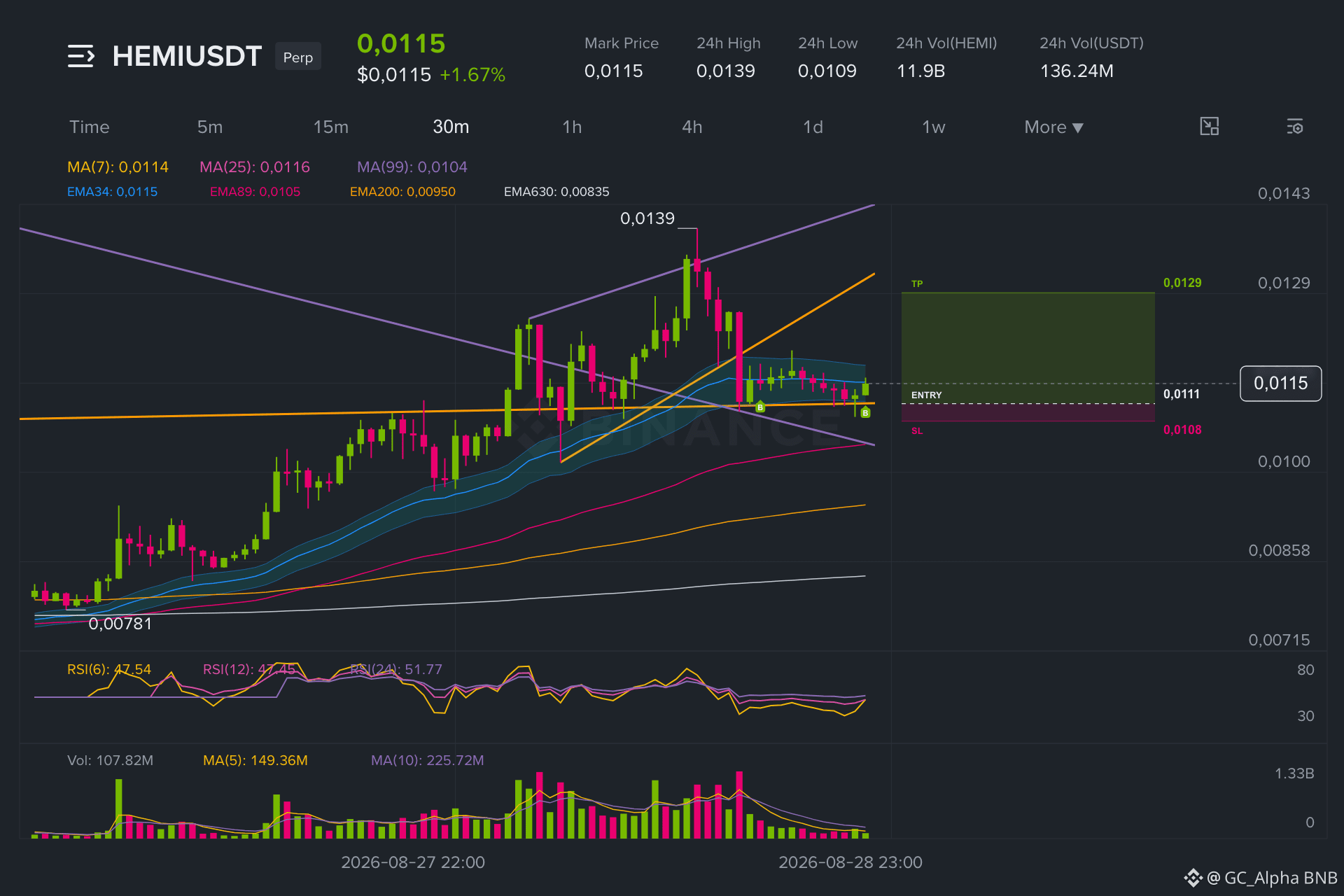Click the Mark Price label

point(622,43)
